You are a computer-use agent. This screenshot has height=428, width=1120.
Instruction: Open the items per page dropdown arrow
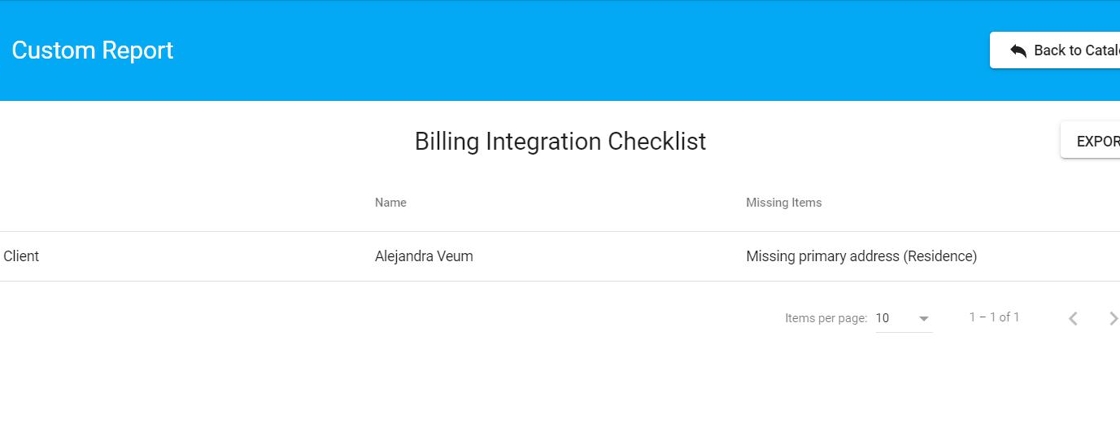pyautogui.click(x=924, y=319)
